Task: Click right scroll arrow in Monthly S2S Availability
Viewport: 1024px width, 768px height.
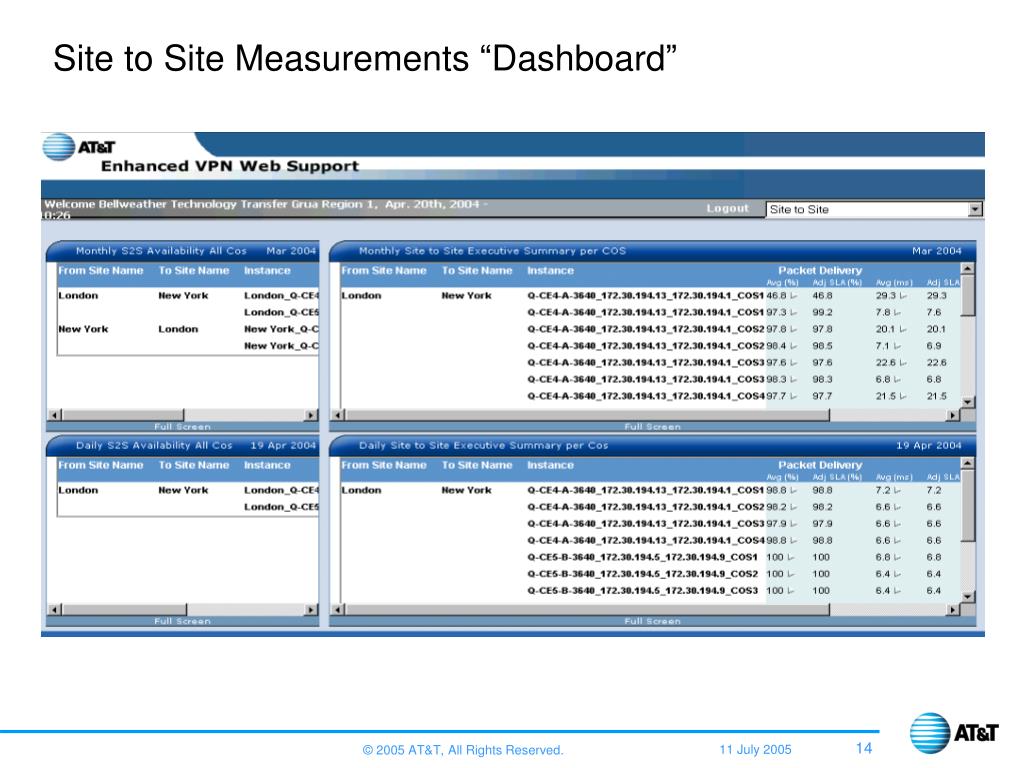Action: point(311,415)
